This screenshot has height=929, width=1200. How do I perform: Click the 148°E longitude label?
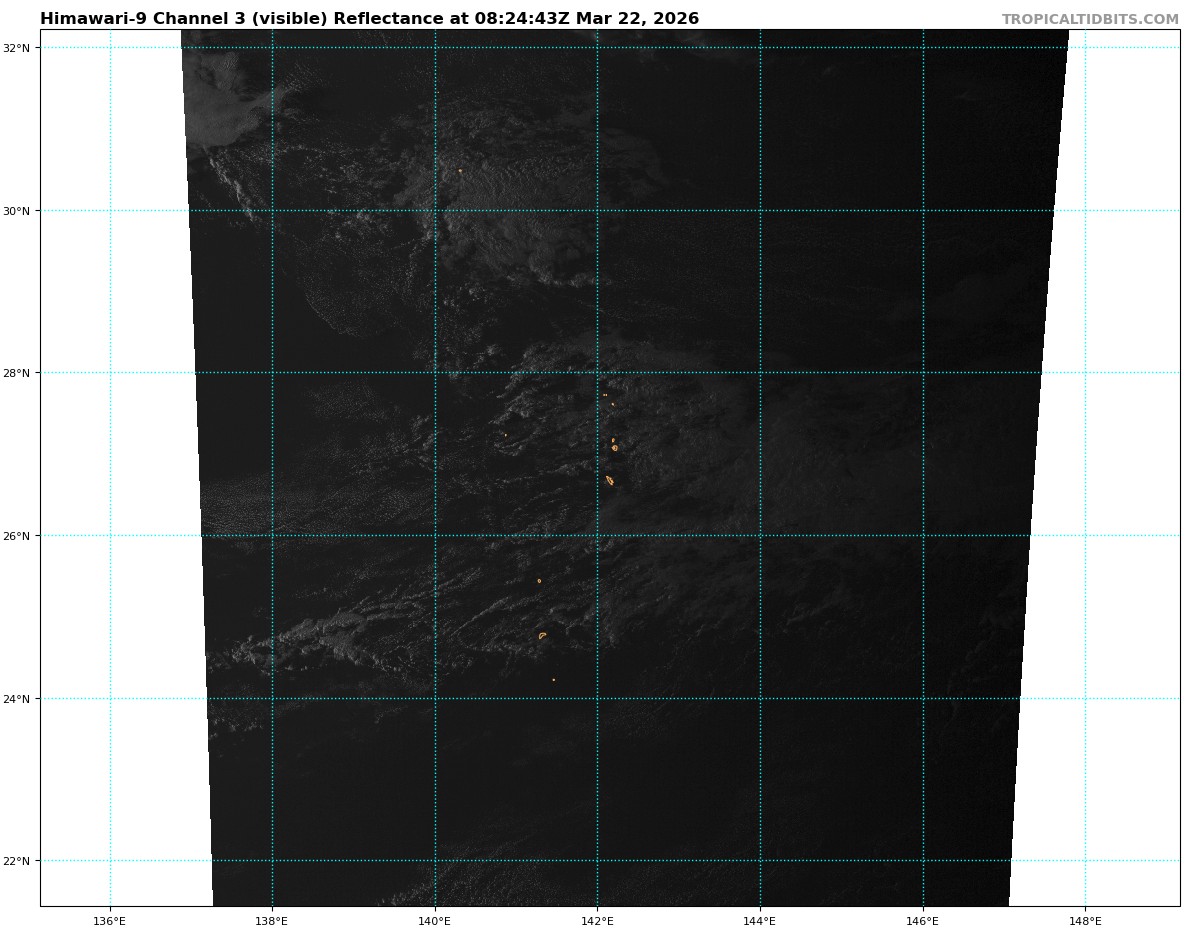[x=1085, y=920]
